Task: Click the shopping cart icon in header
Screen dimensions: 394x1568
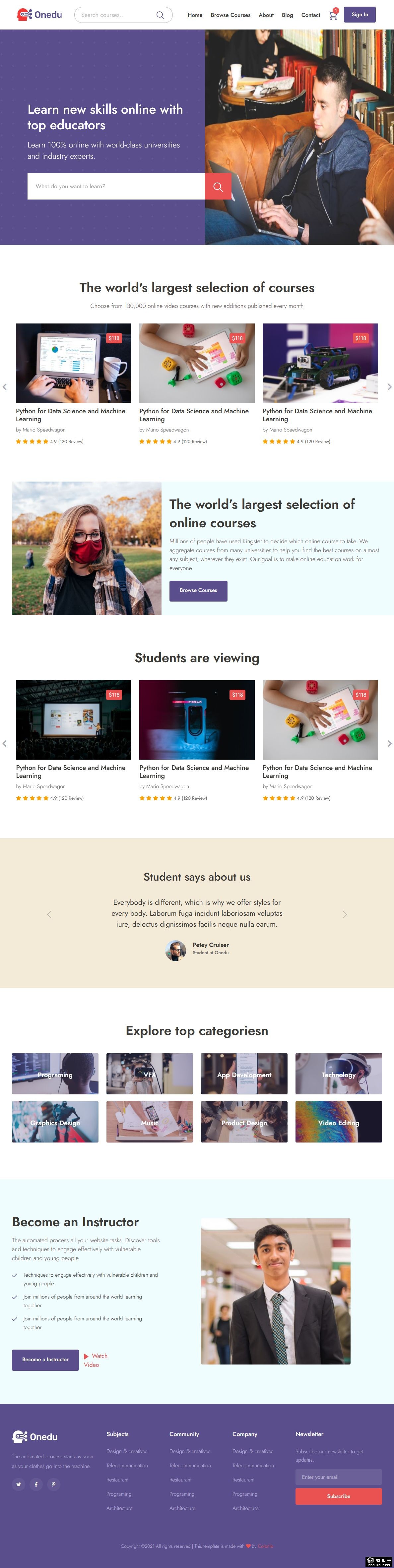Action: pyautogui.click(x=333, y=15)
